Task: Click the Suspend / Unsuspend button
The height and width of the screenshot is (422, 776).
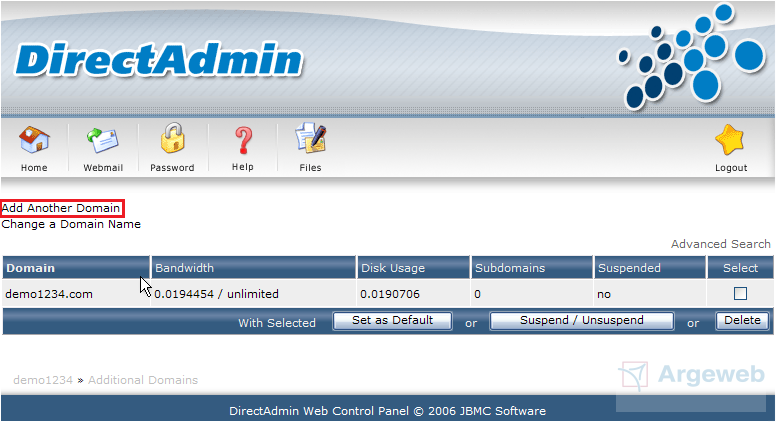Action: pyautogui.click(x=582, y=321)
